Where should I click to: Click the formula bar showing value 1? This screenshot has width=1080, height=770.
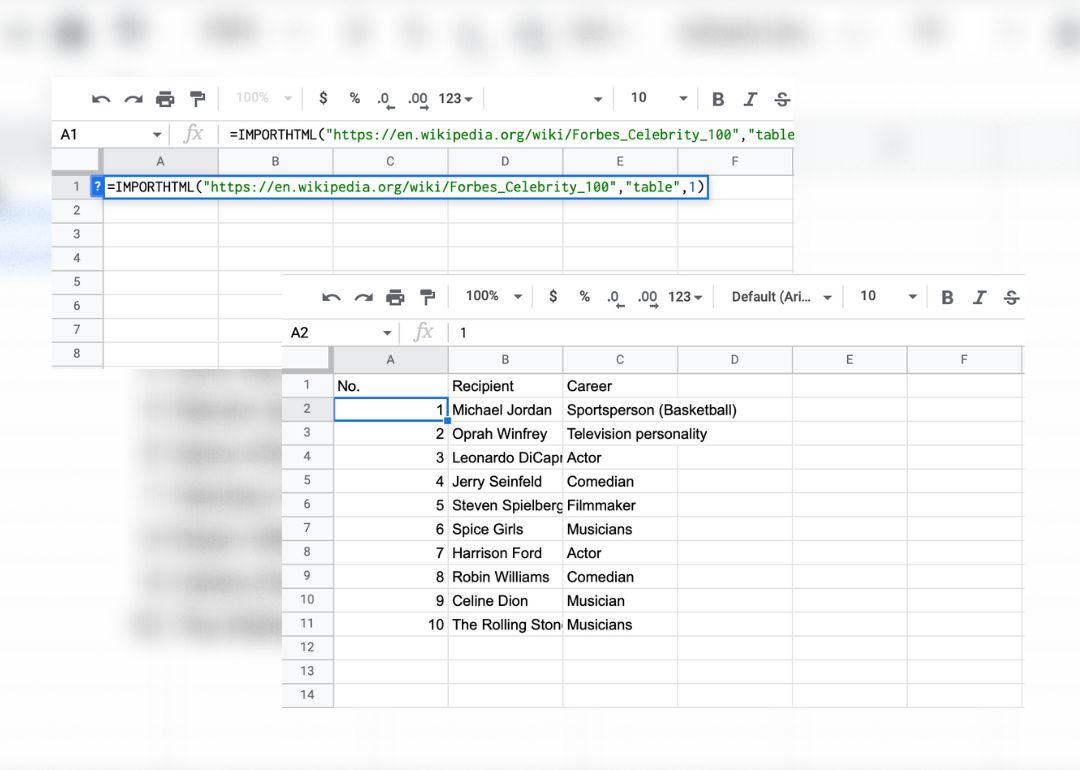tap(700, 333)
